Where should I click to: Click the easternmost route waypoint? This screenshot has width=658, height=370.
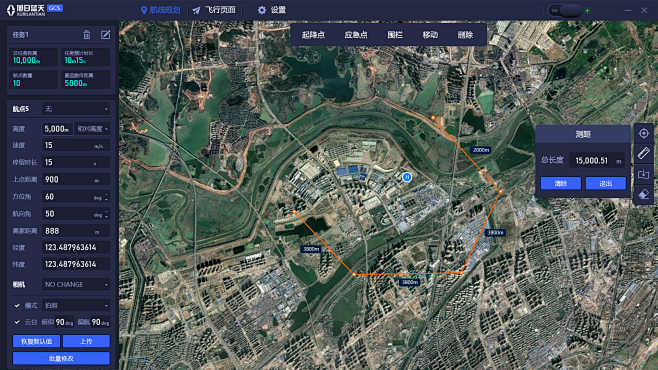tap(500, 191)
